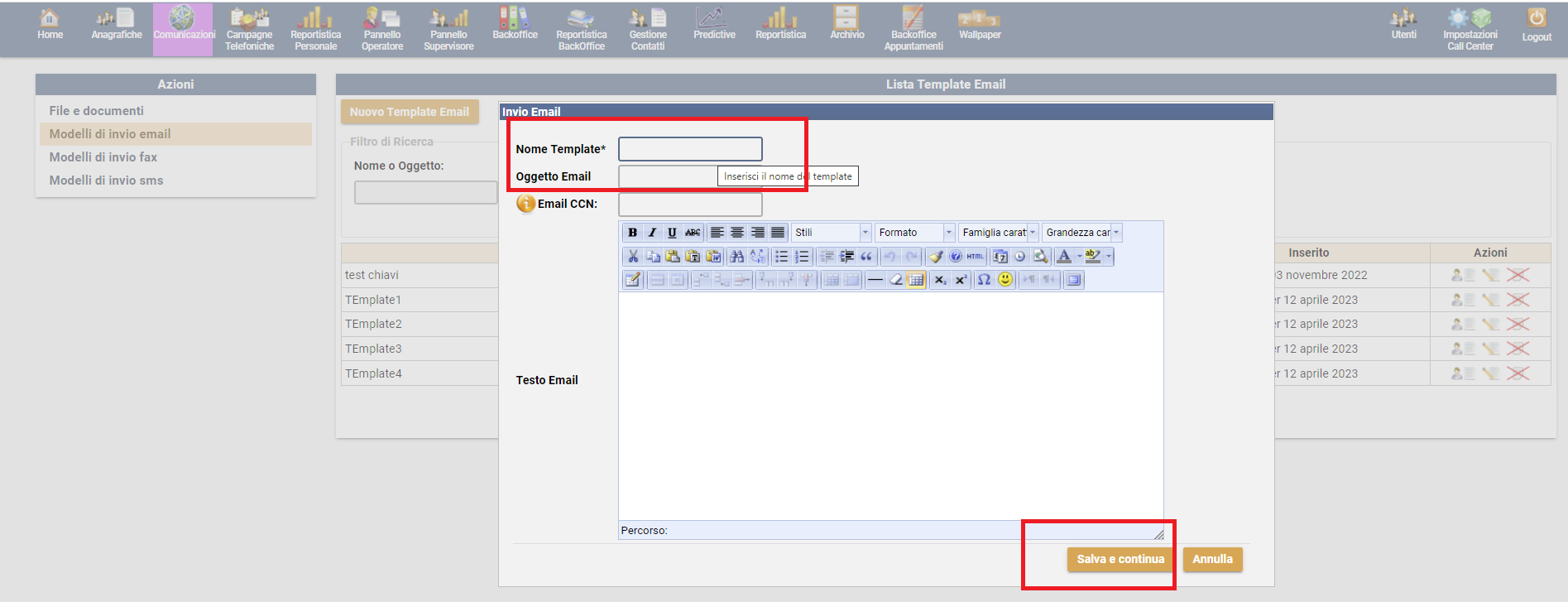The height and width of the screenshot is (602, 1568).
Task: Click the text color A swatch
Action: pyautogui.click(x=1064, y=257)
